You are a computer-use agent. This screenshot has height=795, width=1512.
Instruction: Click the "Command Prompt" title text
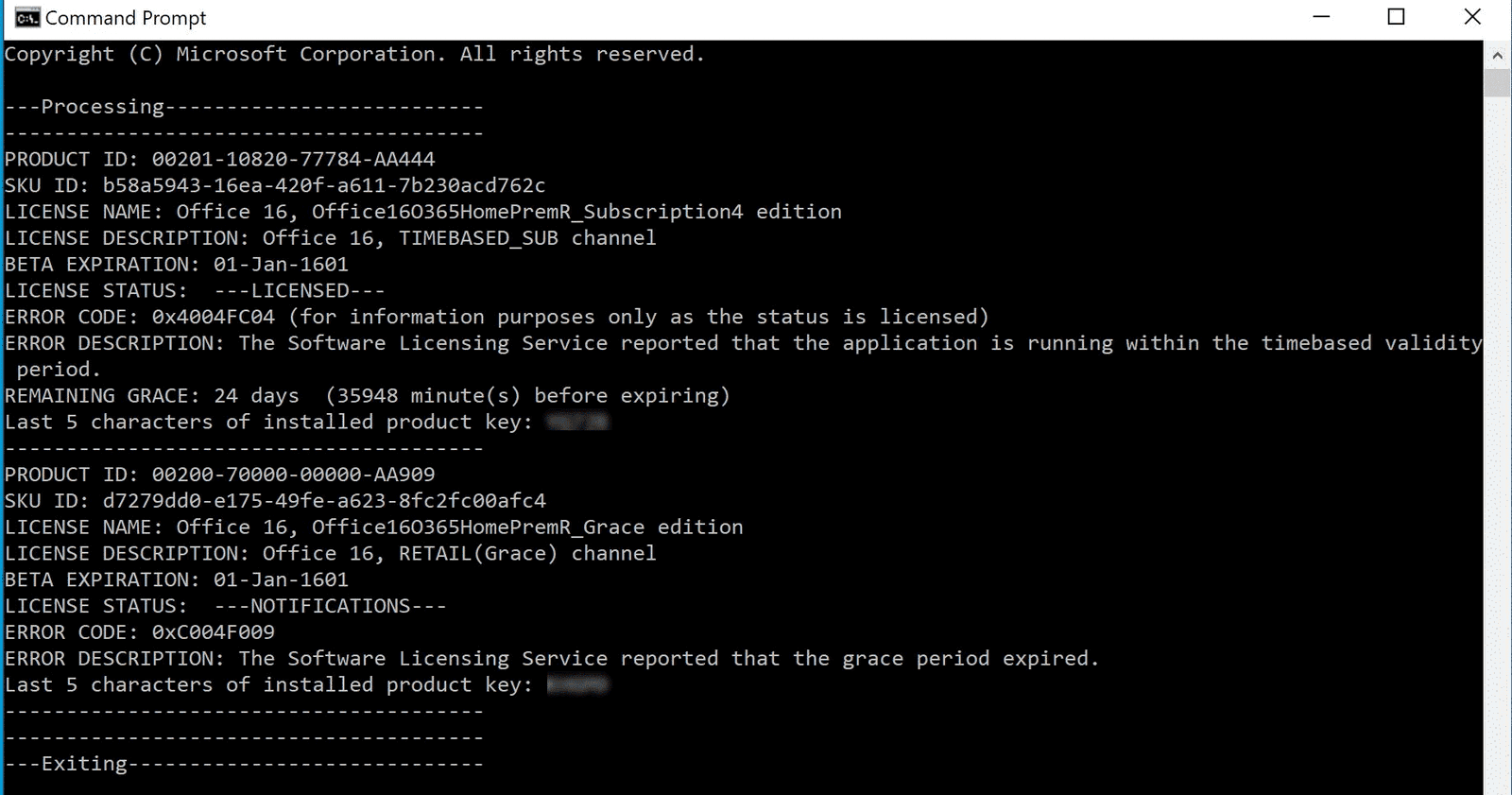click(126, 18)
